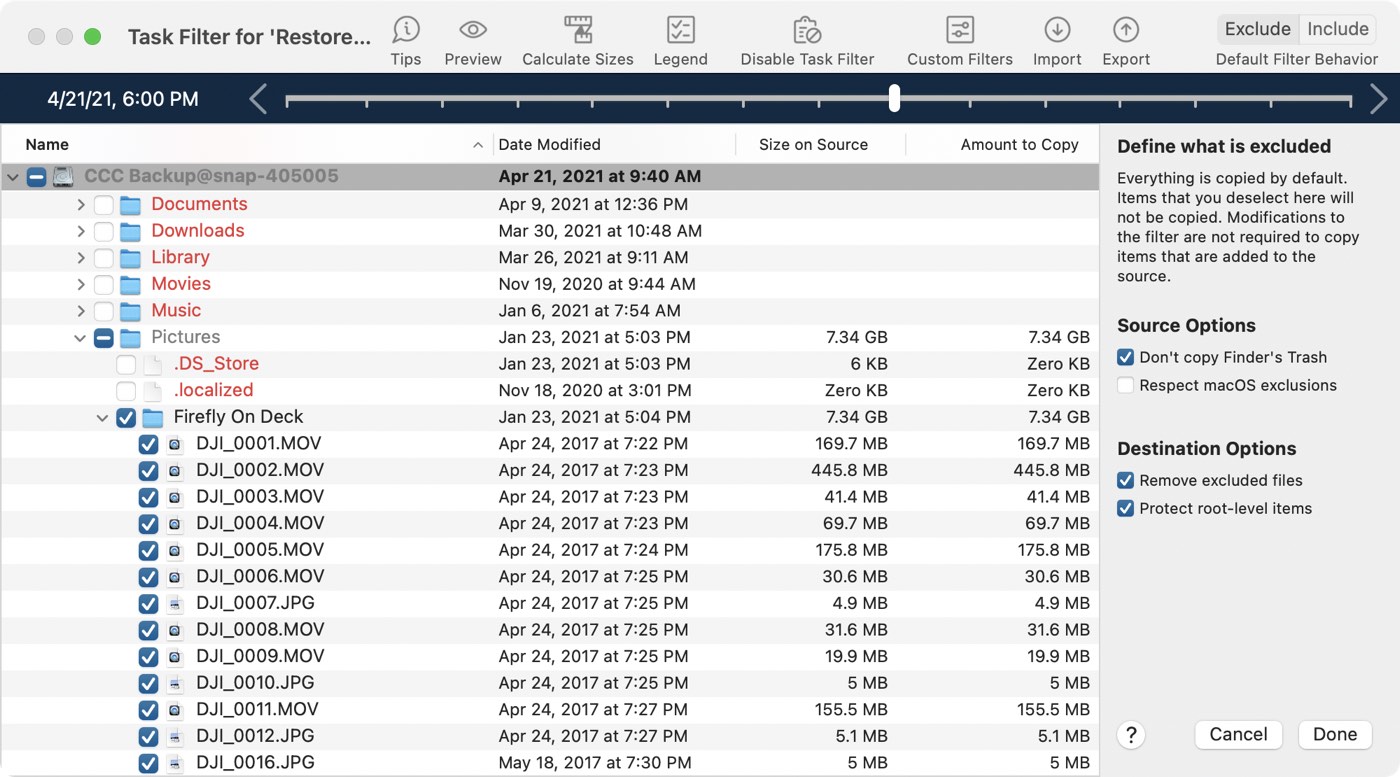The width and height of the screenshot is (1400, 777).
Task: Click the Import toolbar icon
Action: coord(1057,29)
